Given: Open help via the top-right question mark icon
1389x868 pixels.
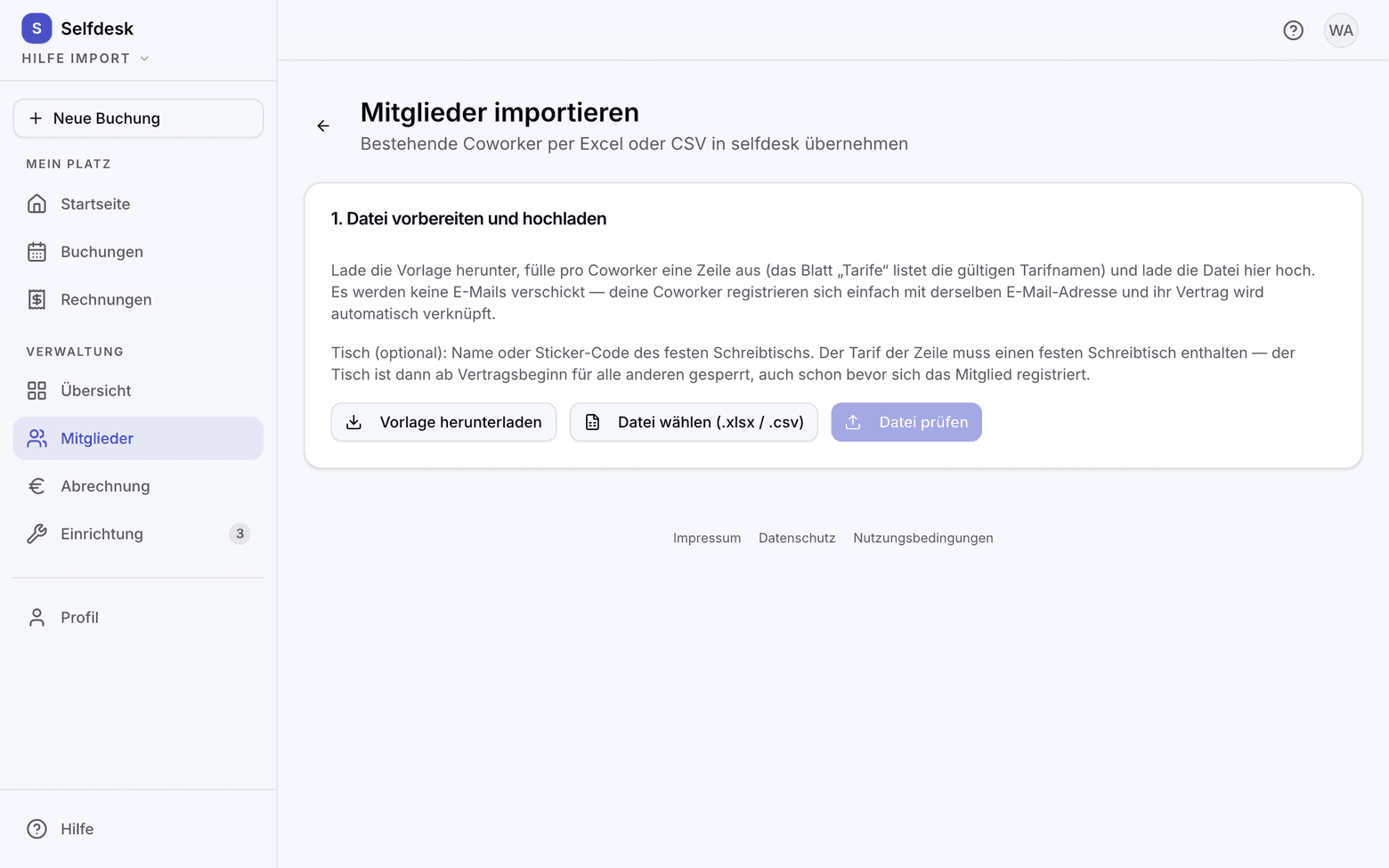Looking at the screenshot, I should [1293, 30].
